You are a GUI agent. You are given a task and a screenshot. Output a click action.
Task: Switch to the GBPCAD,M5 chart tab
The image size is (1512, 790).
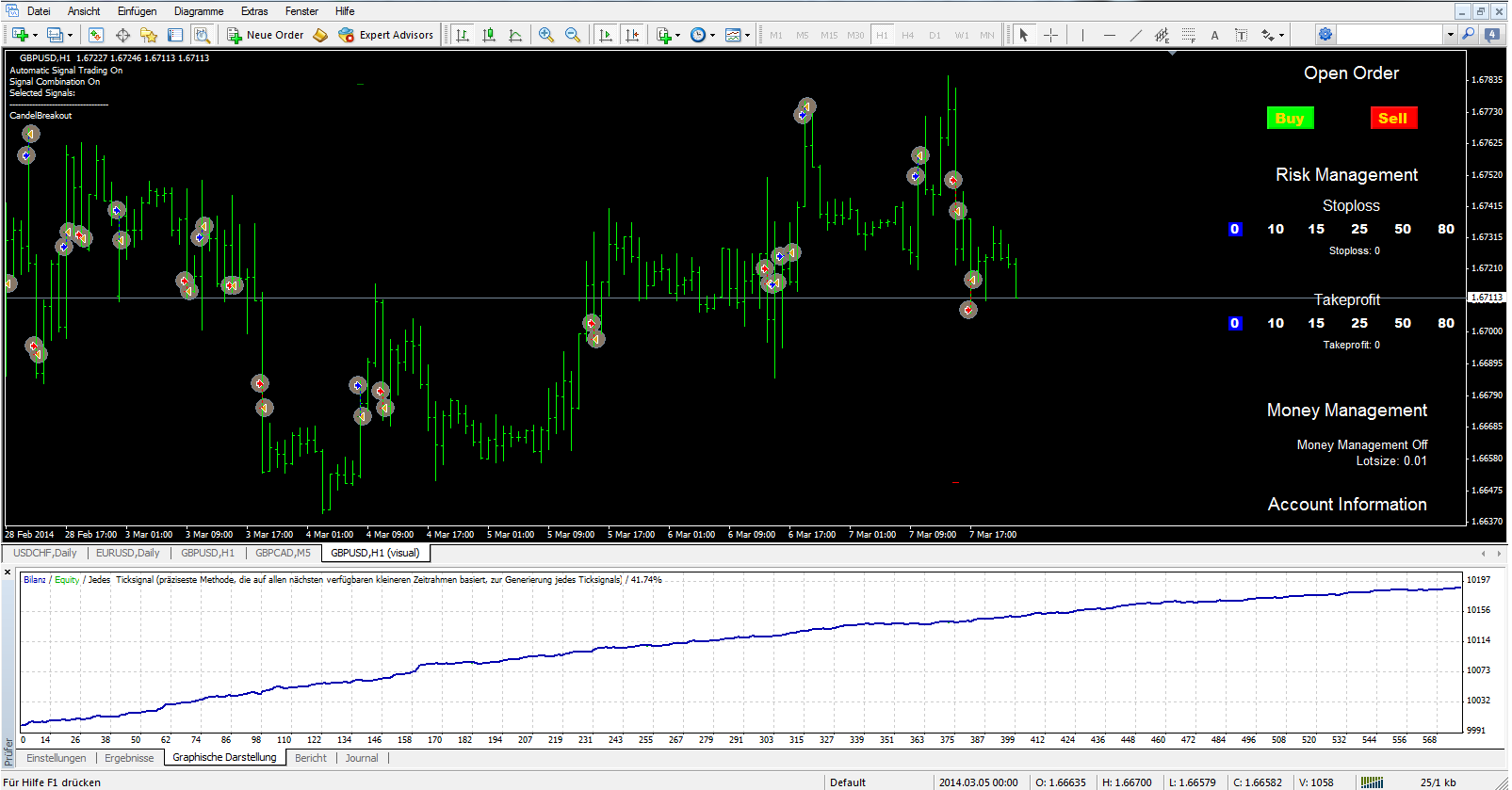click(x=283, y=553)
